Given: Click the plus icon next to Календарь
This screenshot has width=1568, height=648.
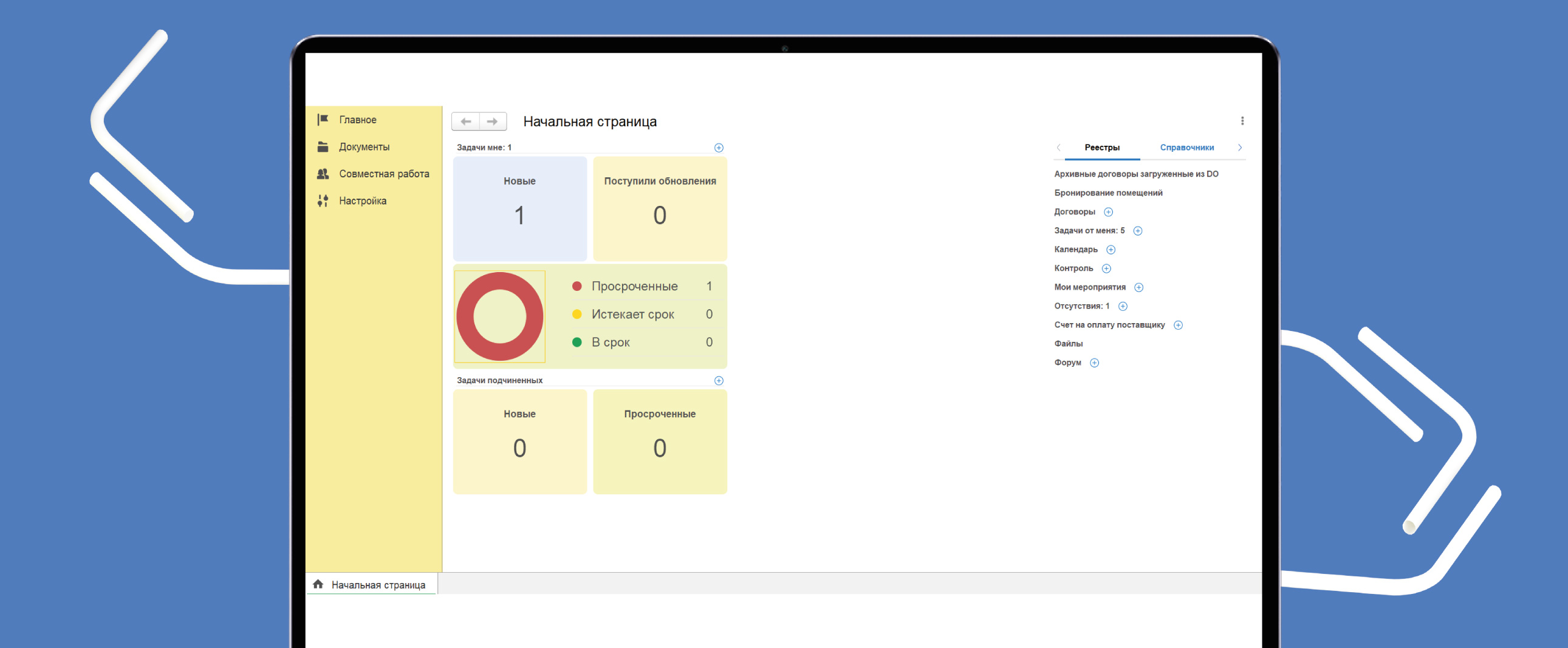Looking at the screenshot, I should click(x=1111, y=250).
